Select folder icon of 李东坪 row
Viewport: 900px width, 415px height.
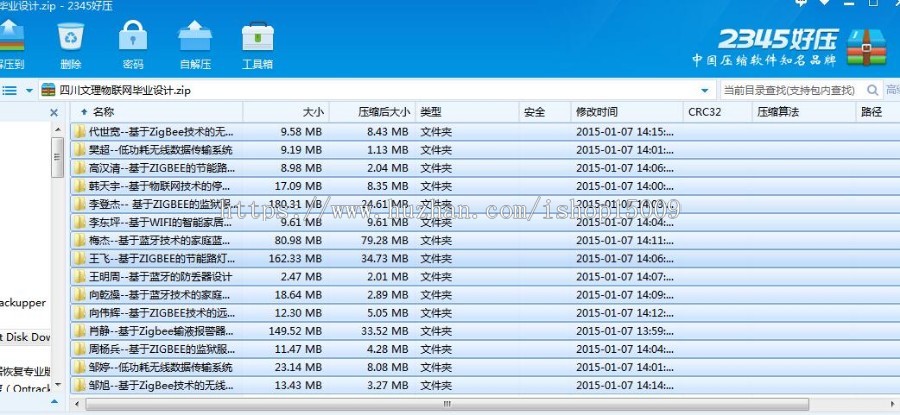(x=80, y=222)
